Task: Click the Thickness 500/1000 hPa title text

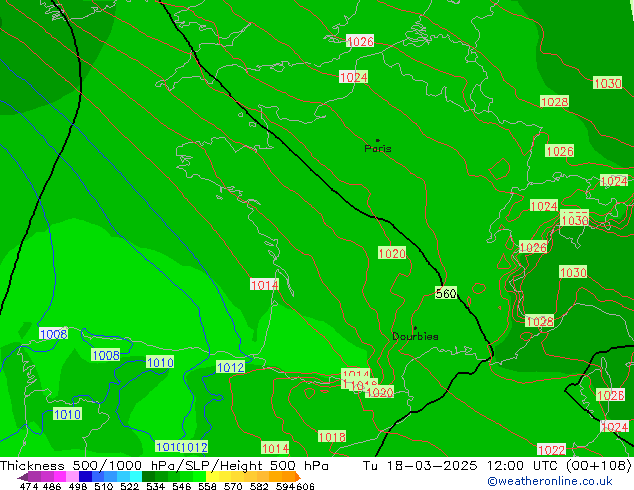Action: (x=89, y=465)
